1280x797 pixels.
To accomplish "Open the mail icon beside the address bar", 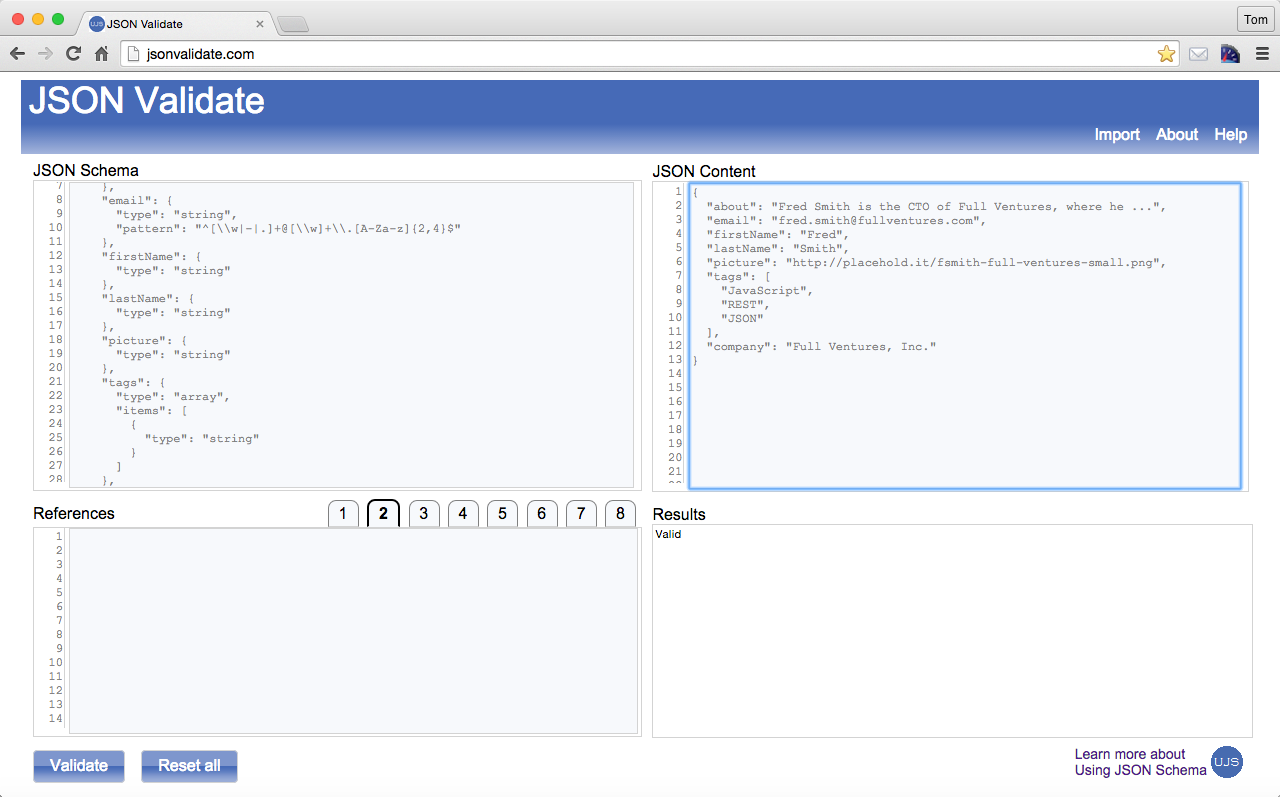I will point(1198,53).
